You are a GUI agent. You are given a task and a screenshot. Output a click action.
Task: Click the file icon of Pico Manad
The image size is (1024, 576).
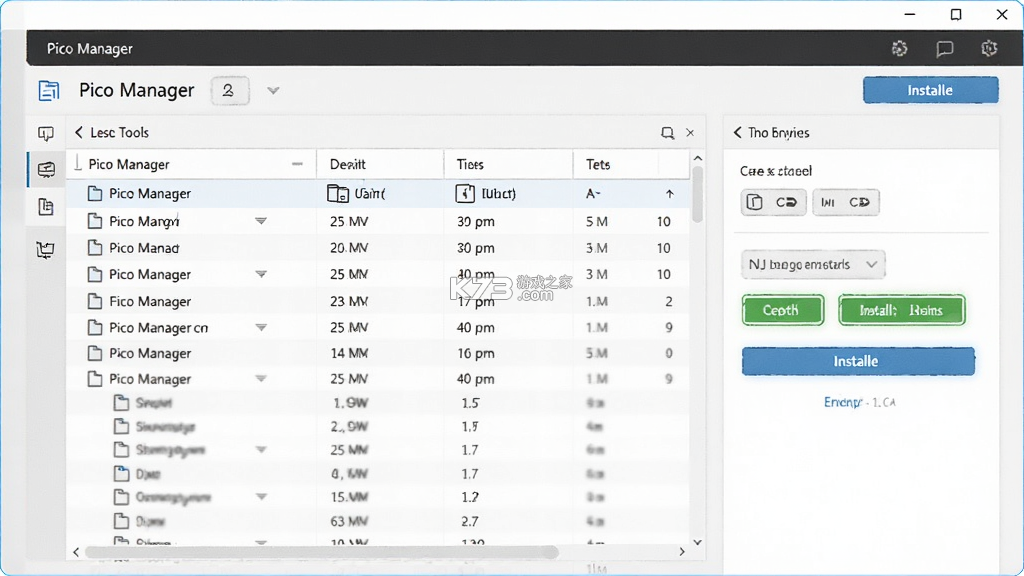[95, 248]
